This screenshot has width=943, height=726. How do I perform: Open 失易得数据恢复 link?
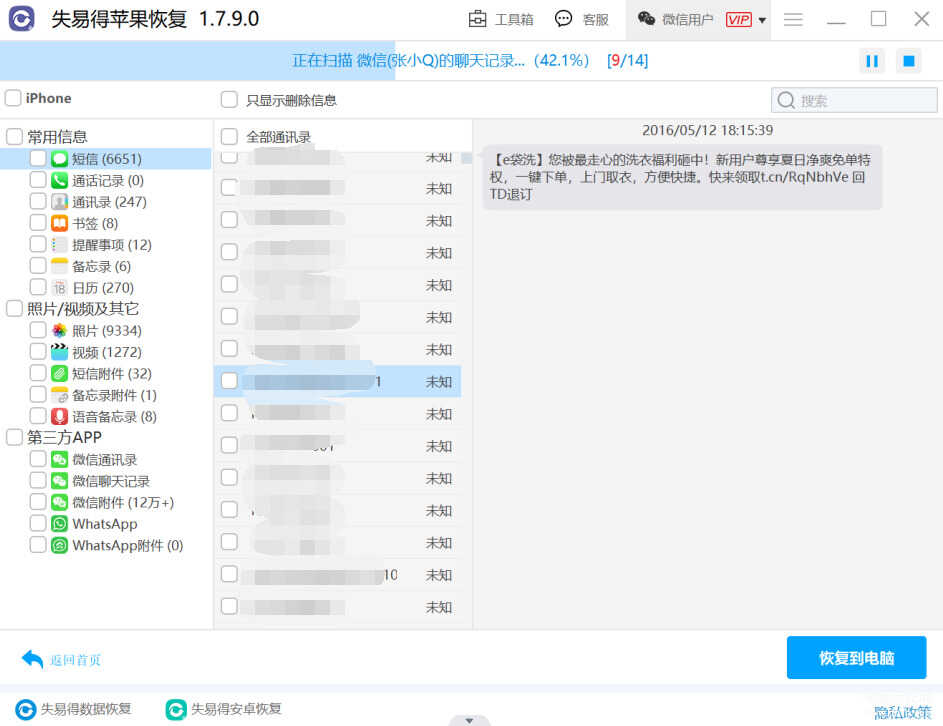pyautogui.click(x=73, y=709)
